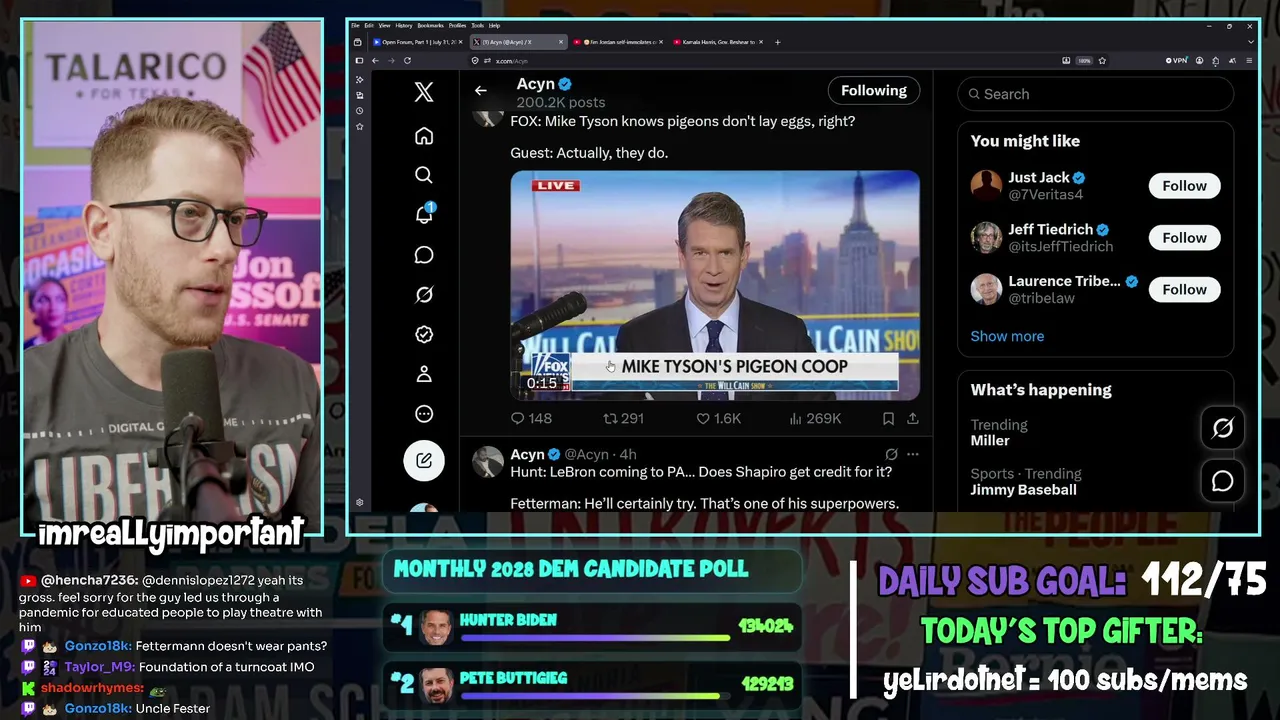Image resolution: width=1280 pixels, height=720 pixels.
Task: Repost the pigeon post with 291 reposts
Action: pyautogui.click(x=623, y=418)
